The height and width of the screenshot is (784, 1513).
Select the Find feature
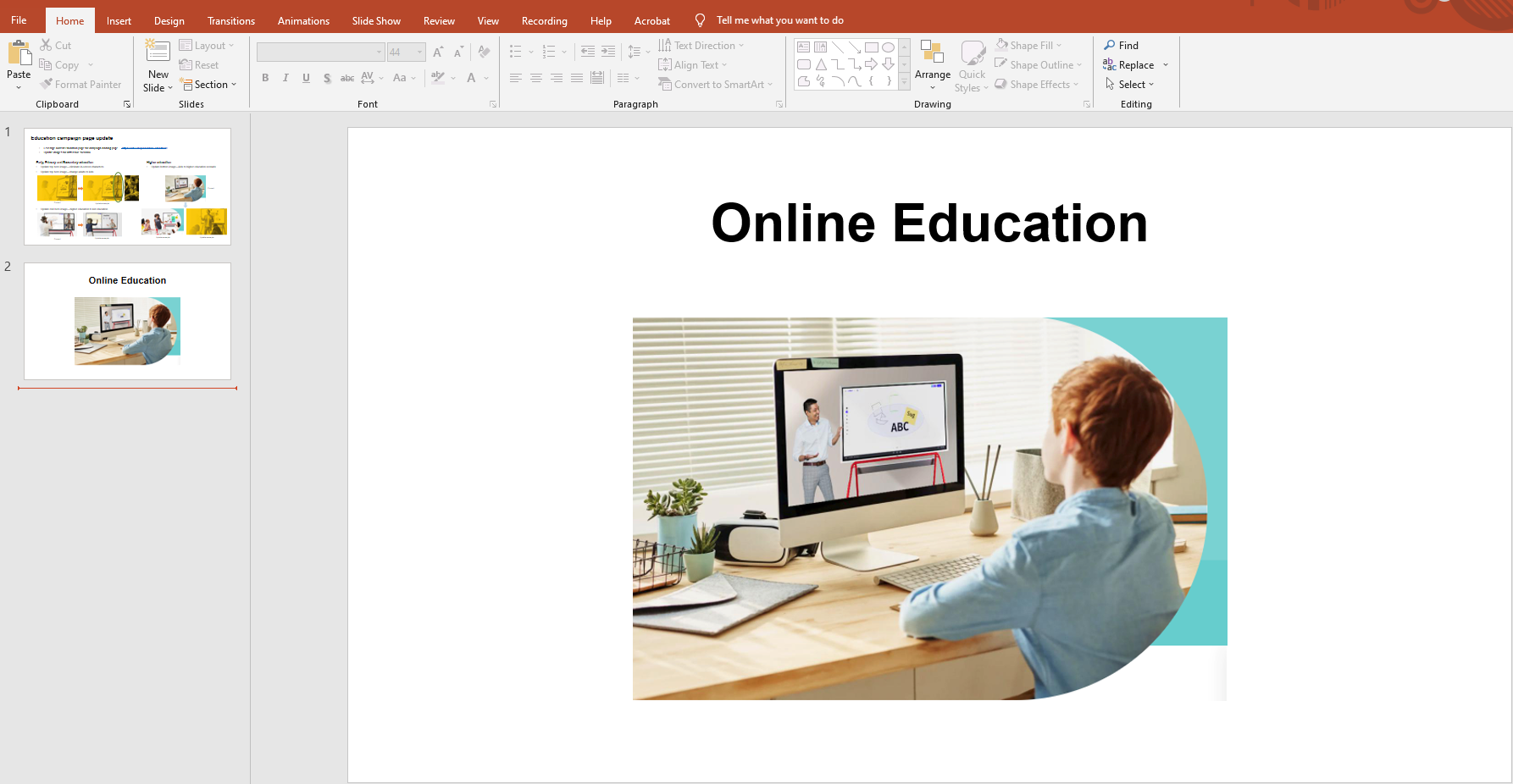coord(1127,45)
